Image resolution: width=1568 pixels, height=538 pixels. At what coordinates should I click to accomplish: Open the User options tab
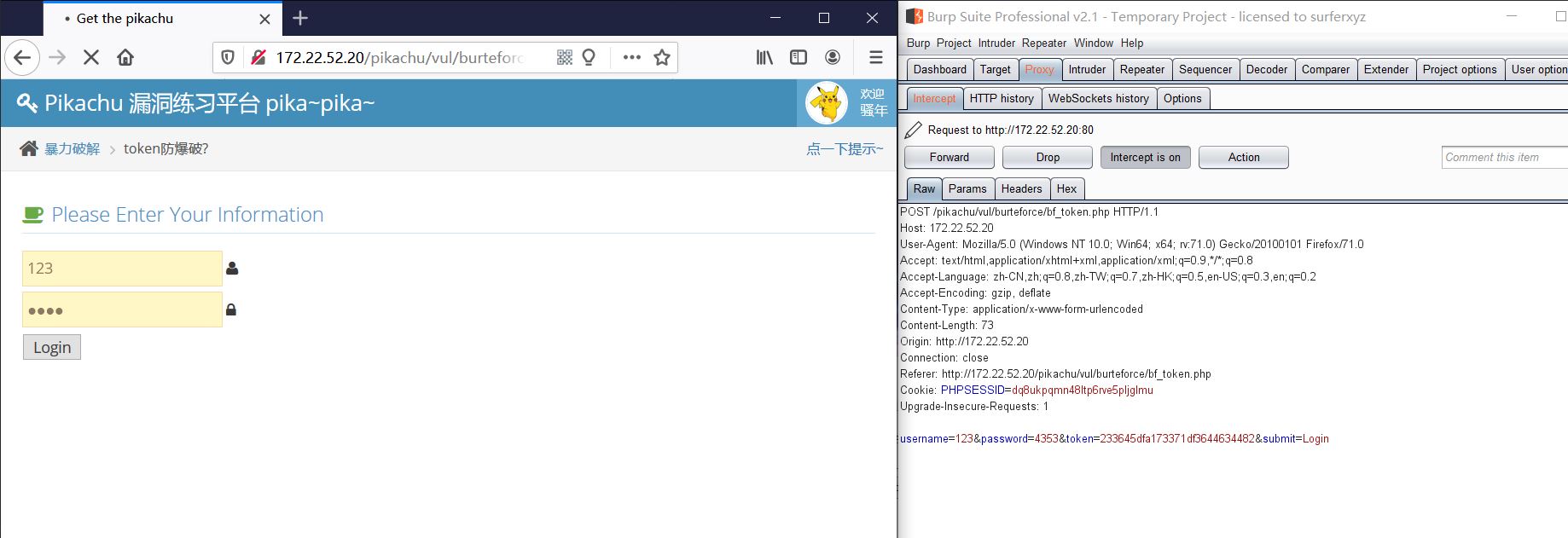tap(1537, 69)
